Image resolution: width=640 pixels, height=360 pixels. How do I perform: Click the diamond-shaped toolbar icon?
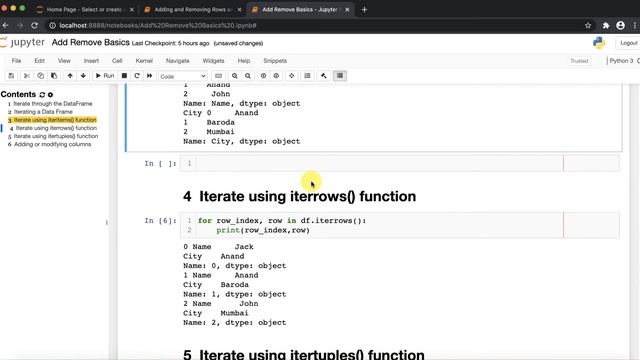coord(291,76)
